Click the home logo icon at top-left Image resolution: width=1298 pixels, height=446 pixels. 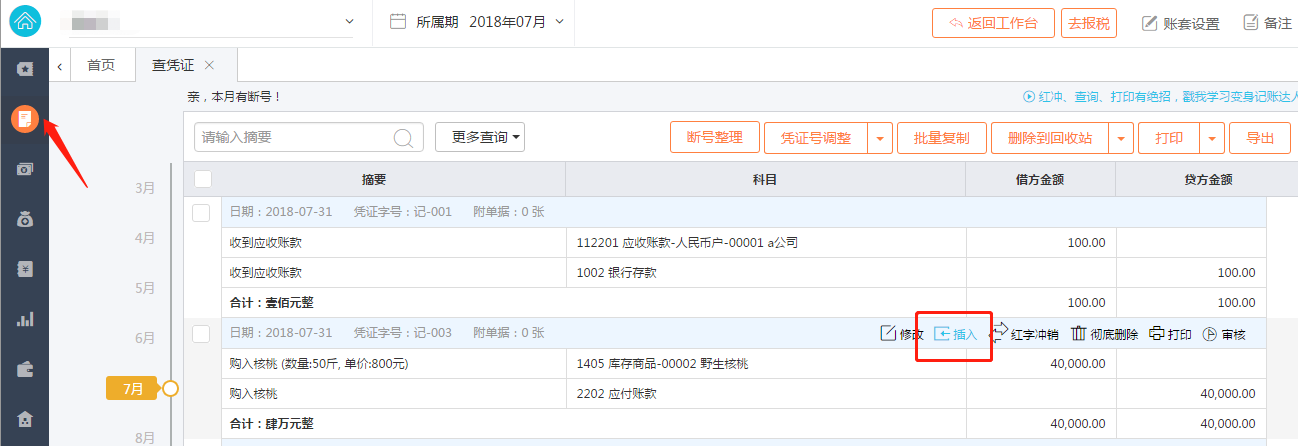[x=24, y=20]
